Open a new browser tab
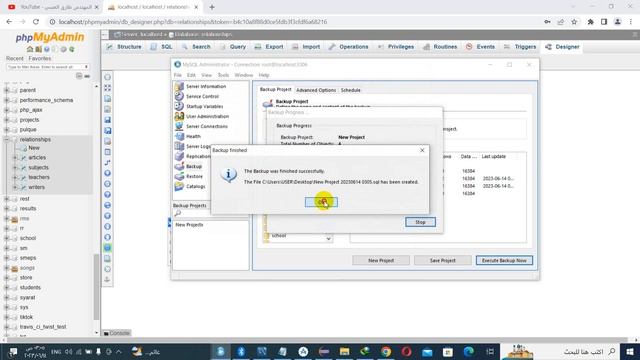This screenshot has width=640, height=360. 212,7
